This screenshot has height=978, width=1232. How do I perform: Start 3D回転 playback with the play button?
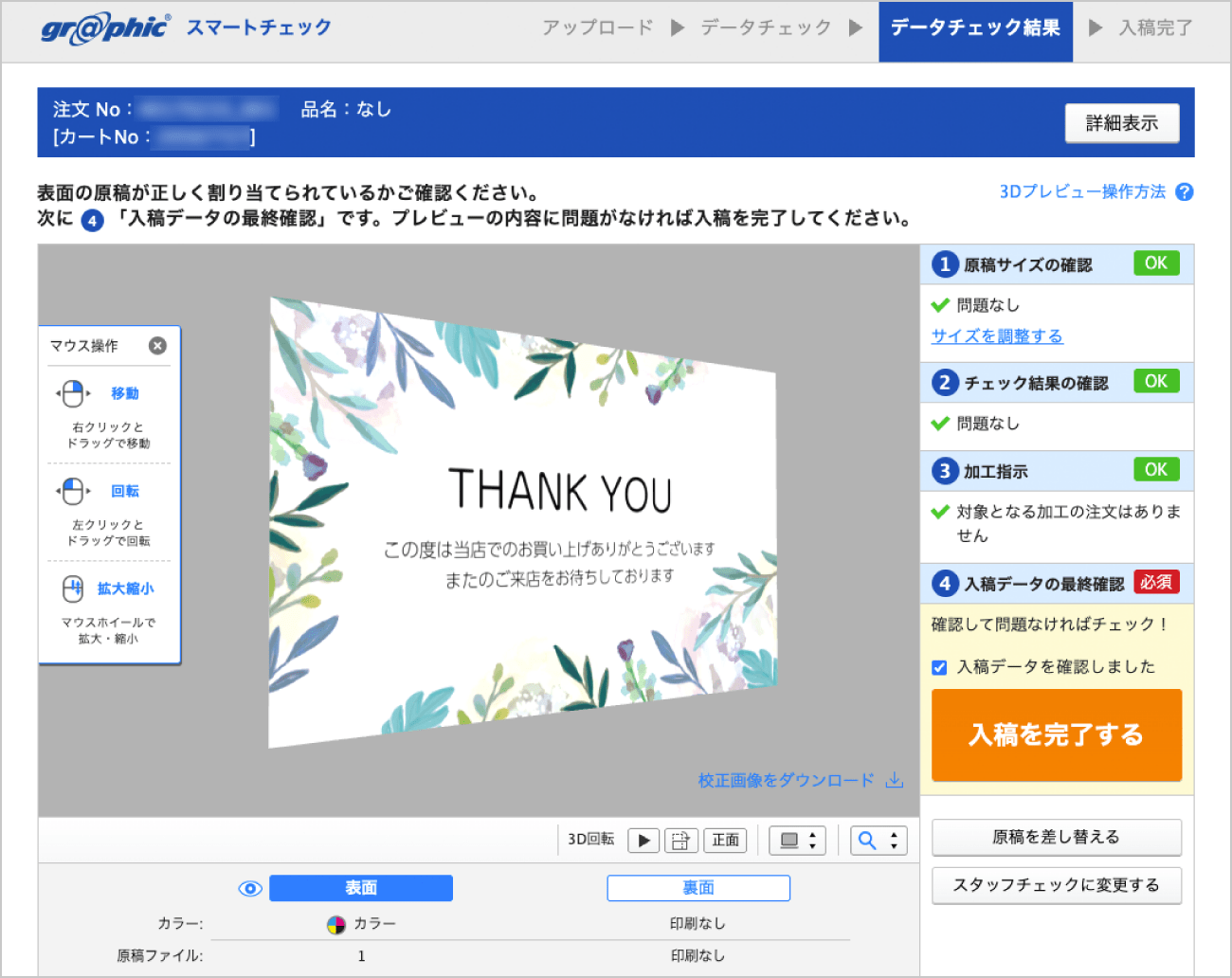pyautogui.click(x=643, y=840)
